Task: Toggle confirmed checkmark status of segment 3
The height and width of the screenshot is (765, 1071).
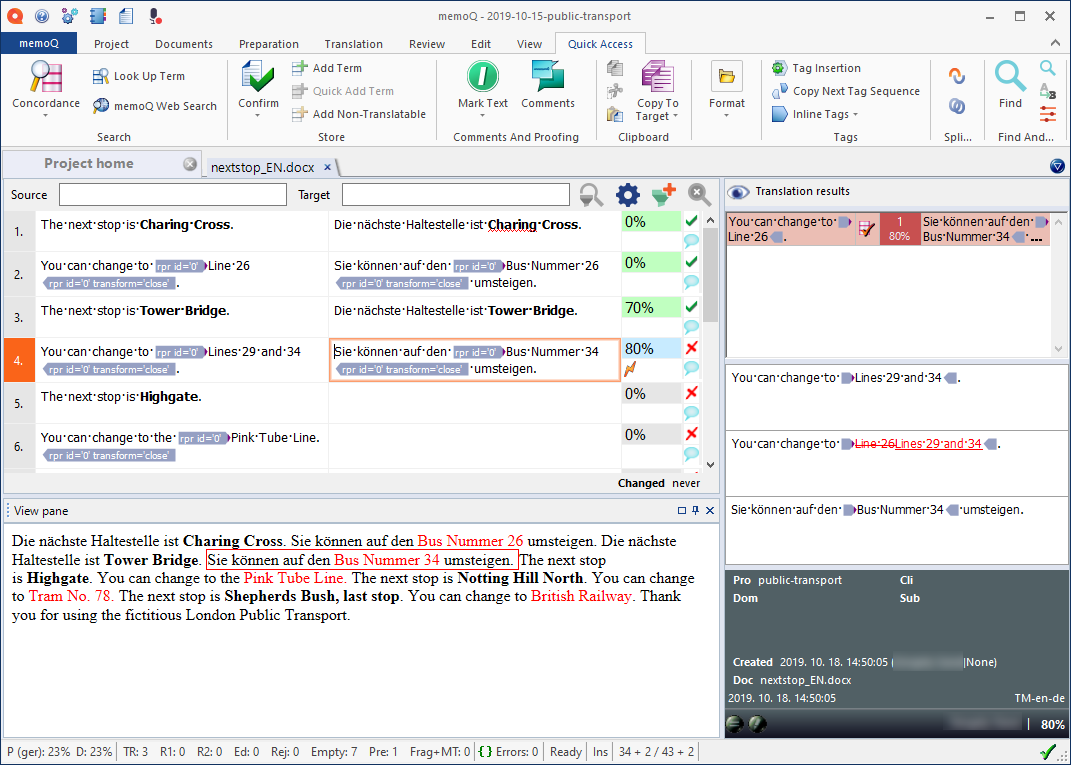Action: (x=691, y=306)
